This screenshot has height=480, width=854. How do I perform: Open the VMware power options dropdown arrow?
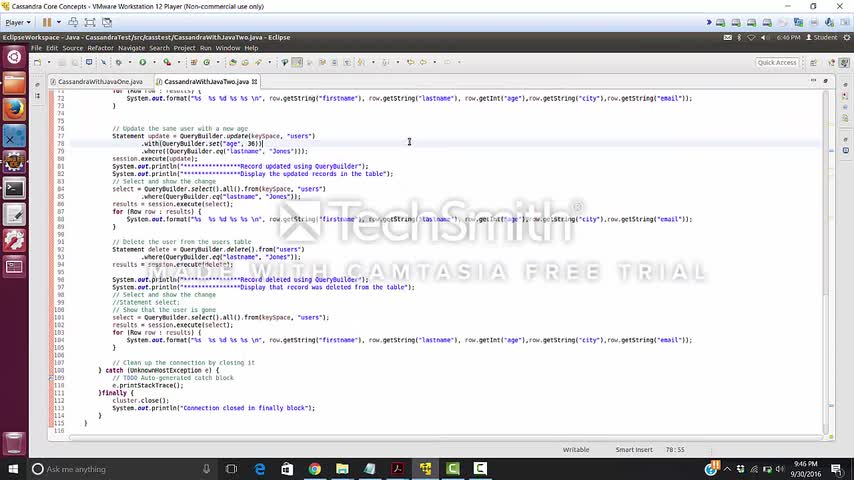(x=59, y=22)
